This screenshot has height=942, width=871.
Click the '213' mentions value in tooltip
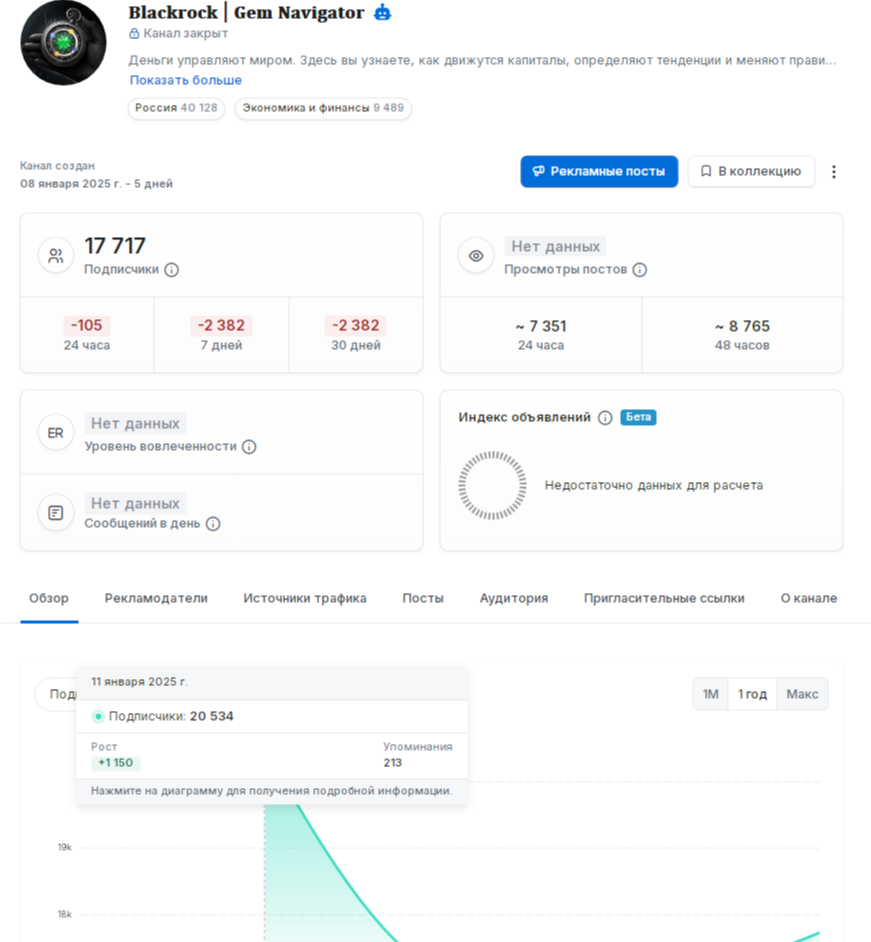coord(393,763)
